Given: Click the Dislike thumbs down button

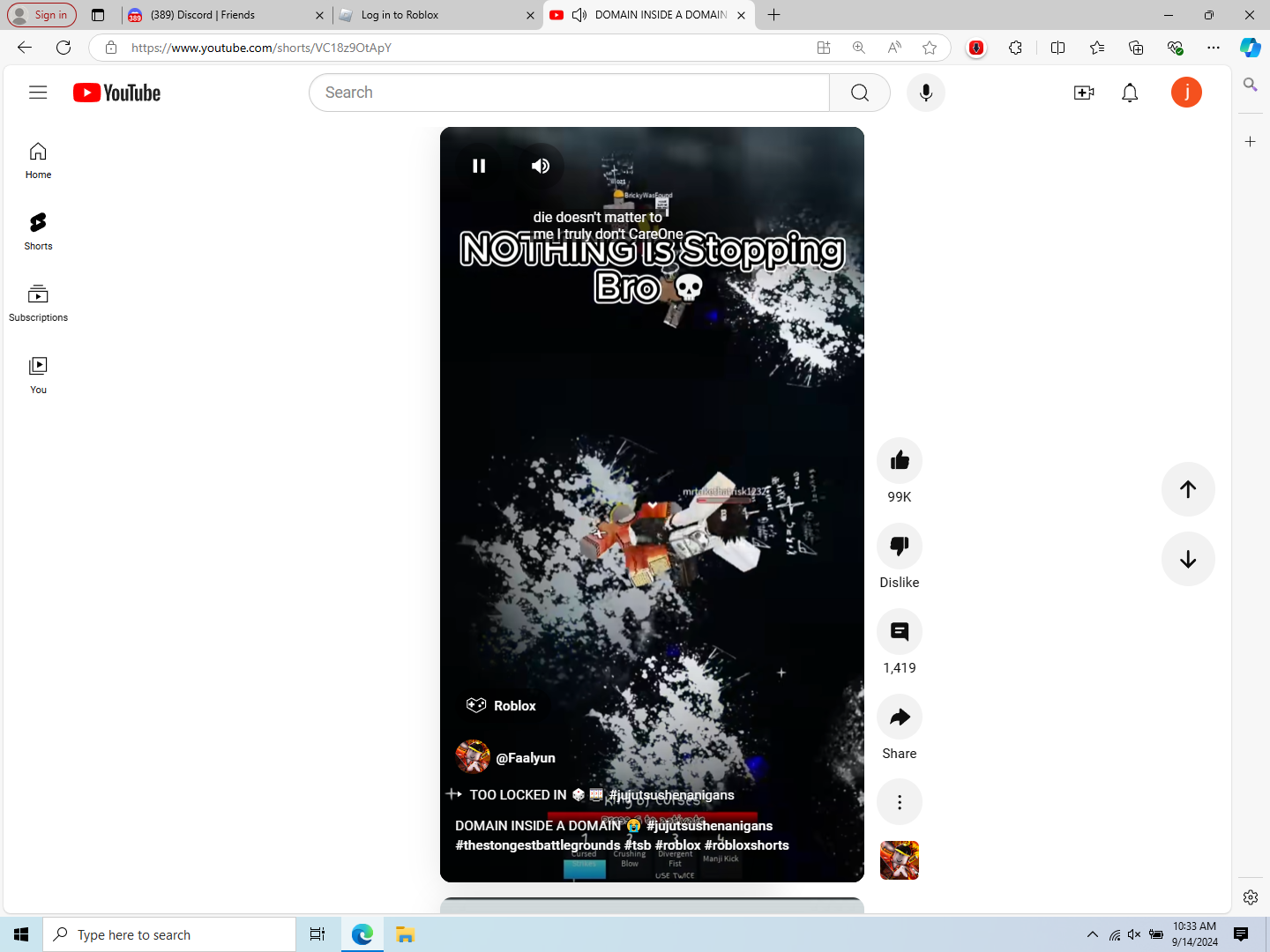Looking at the screenshot, I should tap(900, 546).
